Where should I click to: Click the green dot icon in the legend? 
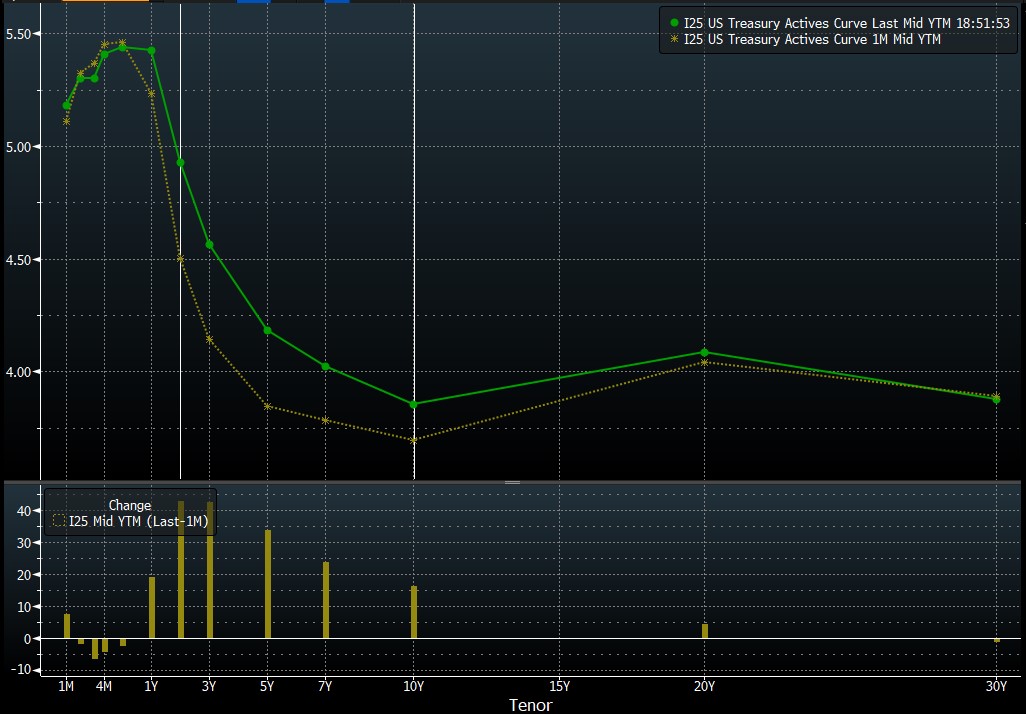674,23
